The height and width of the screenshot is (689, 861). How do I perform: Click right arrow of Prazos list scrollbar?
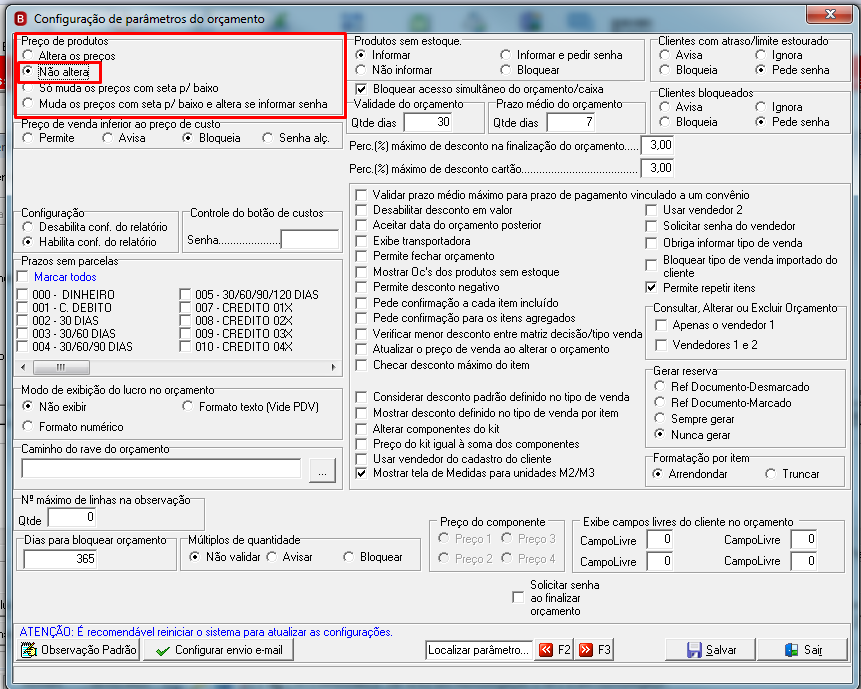(333, 367)
